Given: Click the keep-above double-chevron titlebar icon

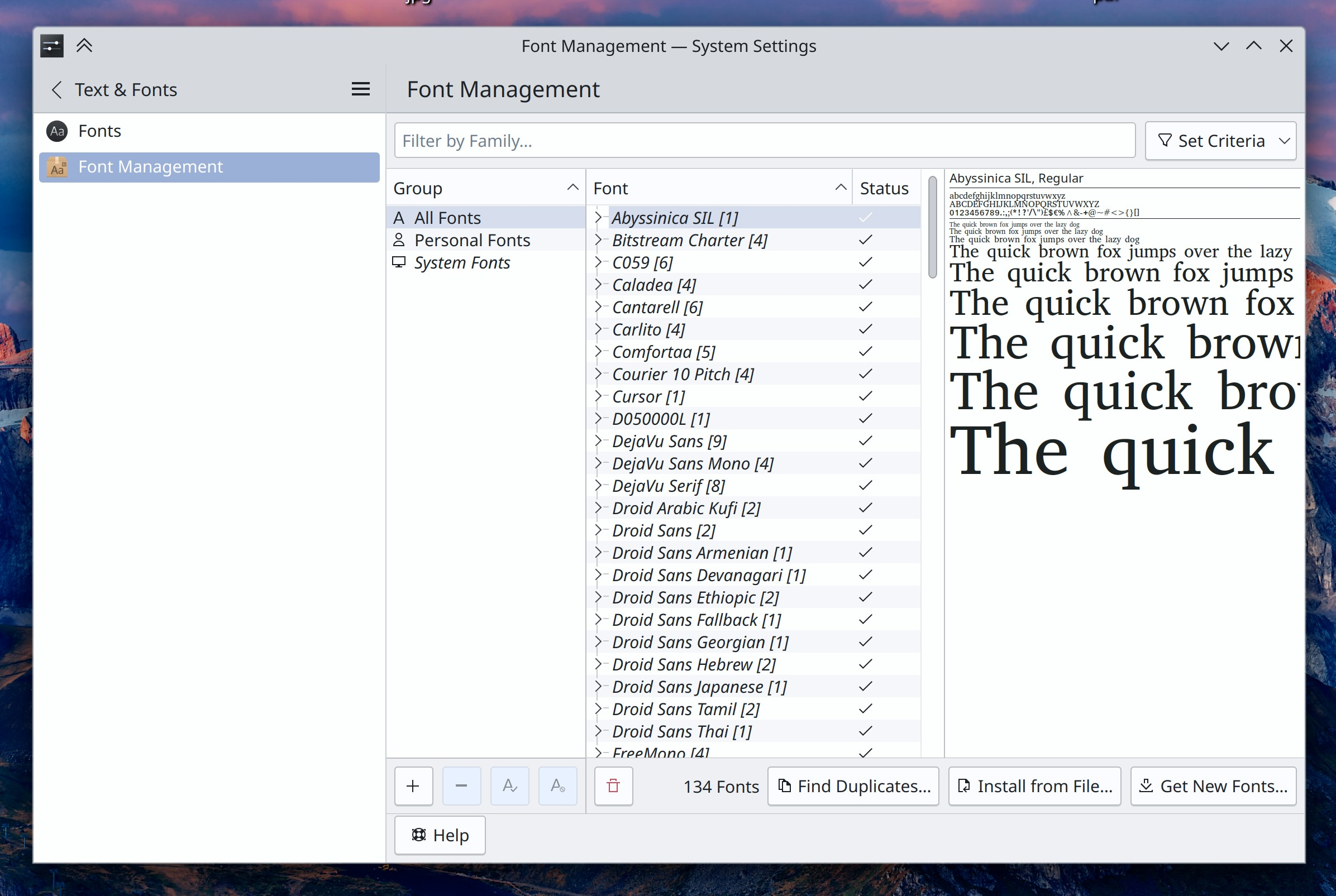Looking at the screenshot, I should click(x=84, y=46).
